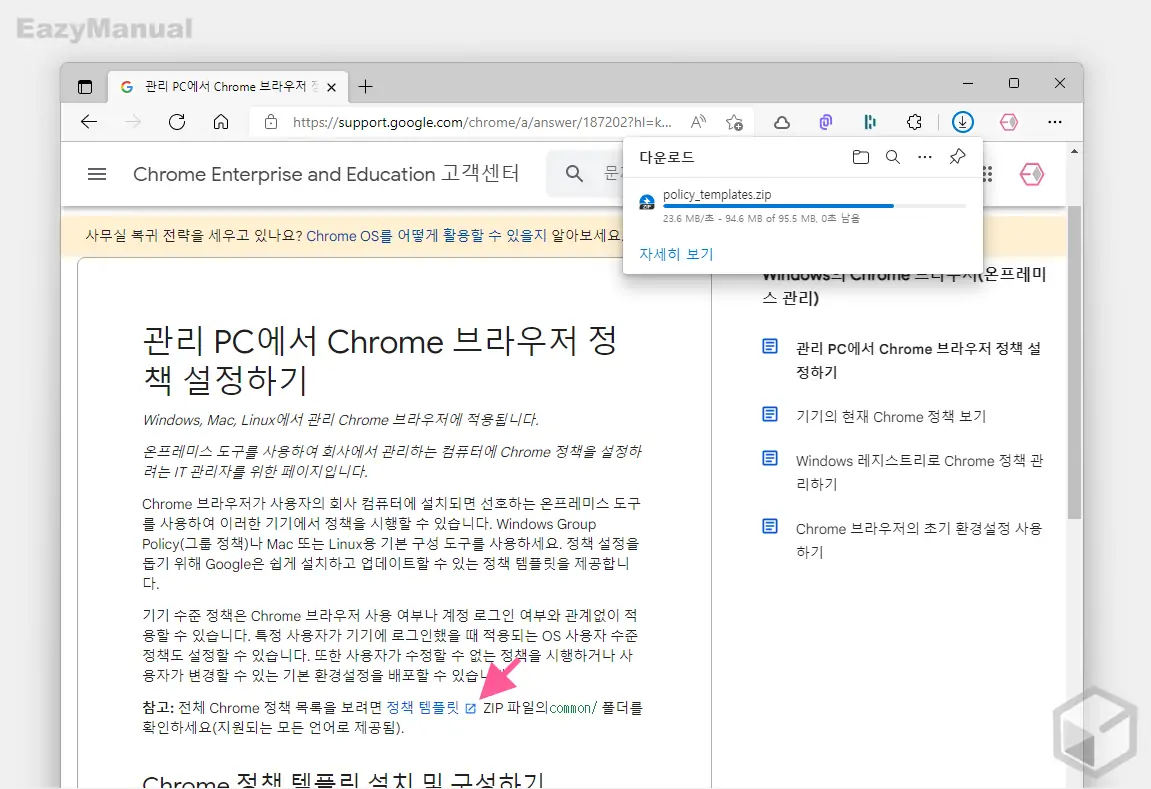Click the policy_templates.zip download item
1151x789 pixels.
coord(717,195)
